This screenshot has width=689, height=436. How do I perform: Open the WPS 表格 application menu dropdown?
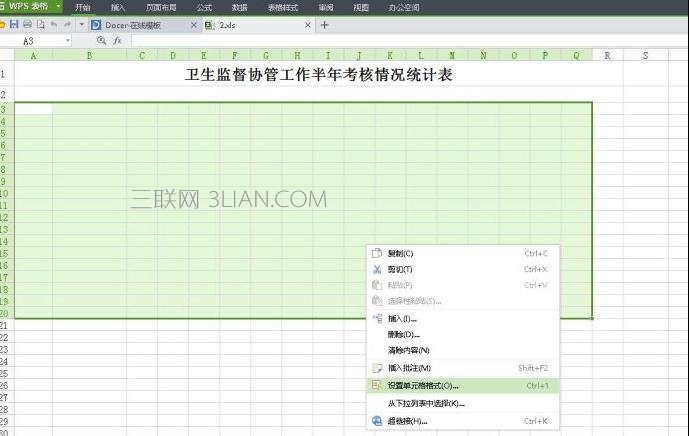(x=58, y=7)
